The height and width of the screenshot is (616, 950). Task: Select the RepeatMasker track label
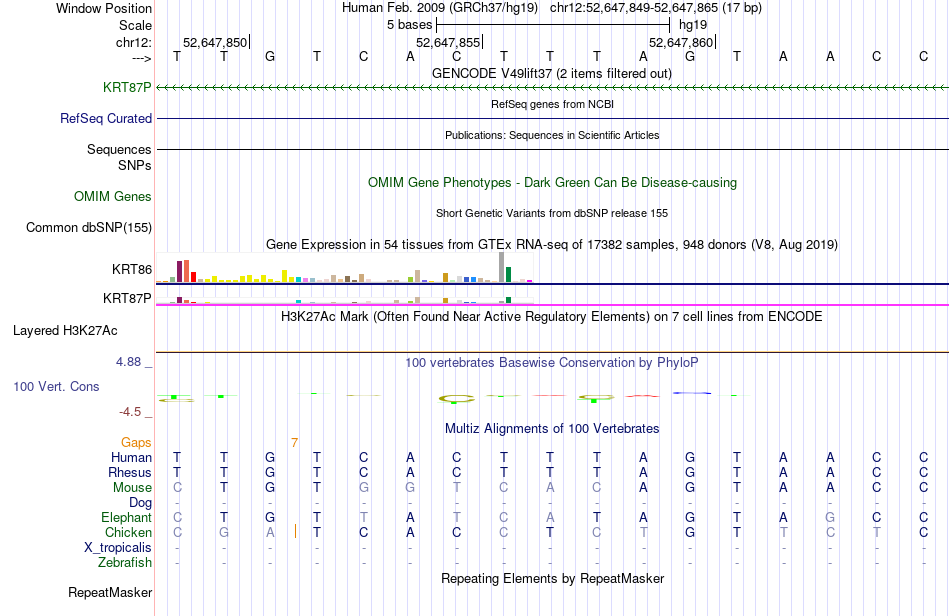[x=110, y=592]
